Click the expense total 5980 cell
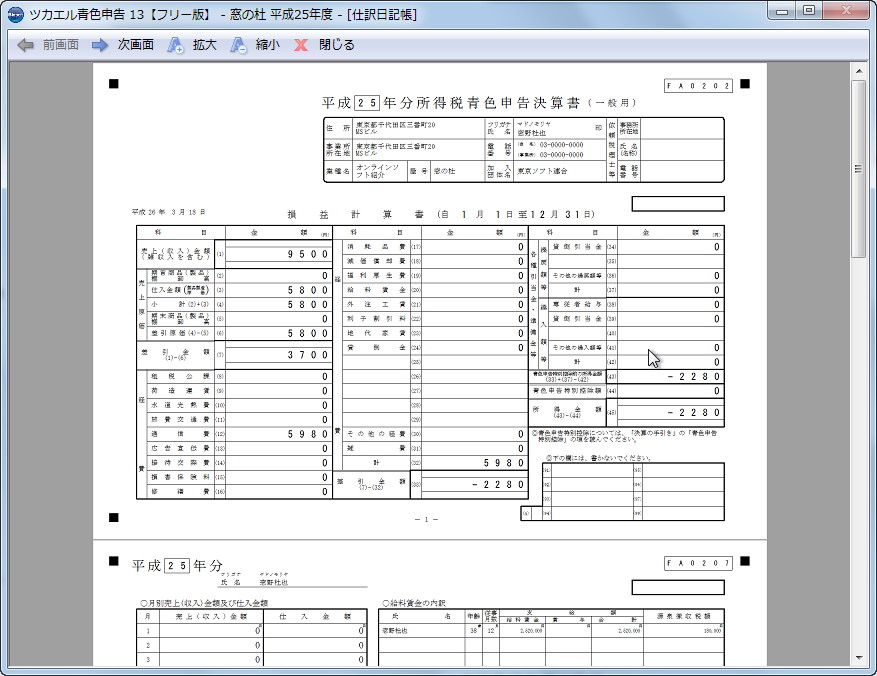This screenshot has width=877, height=676. [474, 463]
